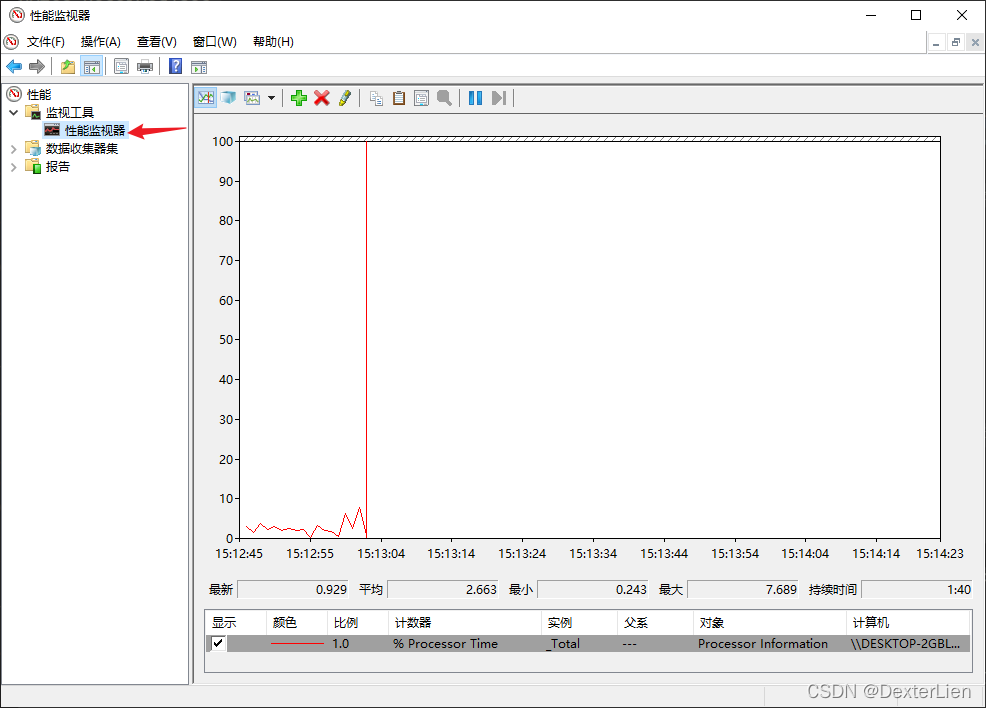Image resolution: width=986 pixels, height=708 pixels.
Task: Open the 操作(A) menu
Action: click(101, 41)
